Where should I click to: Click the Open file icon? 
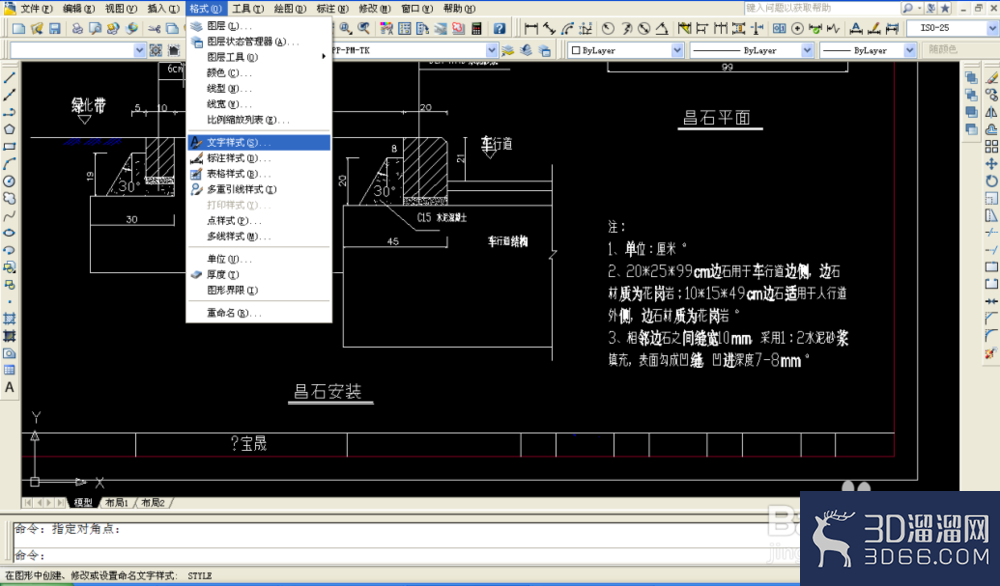[x=37, y=28]
